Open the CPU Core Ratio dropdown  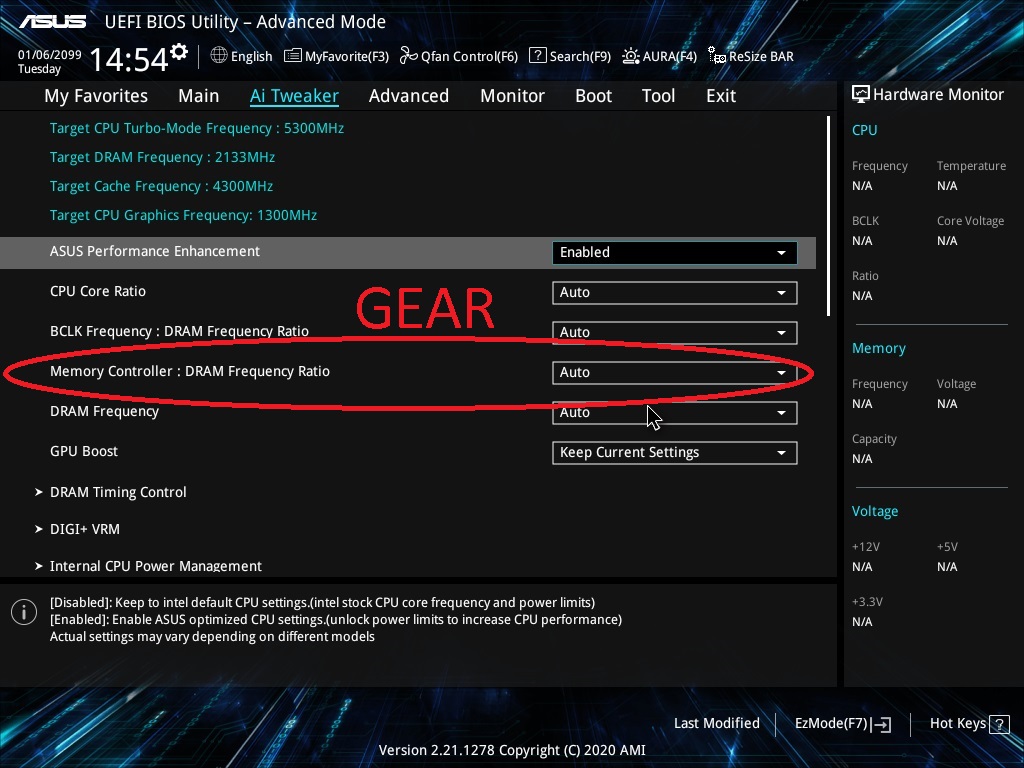point(675,293)
